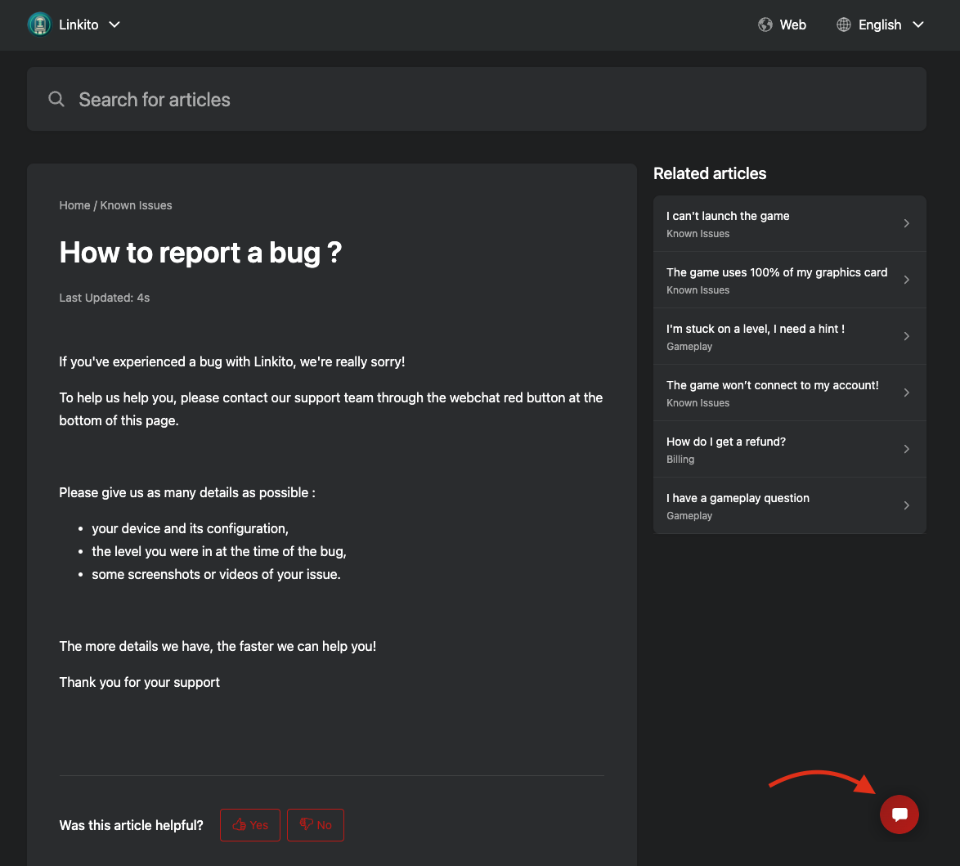This screenshot has width=960, height=866.
Task: Focus the Search for articles field
Action: 476,99
